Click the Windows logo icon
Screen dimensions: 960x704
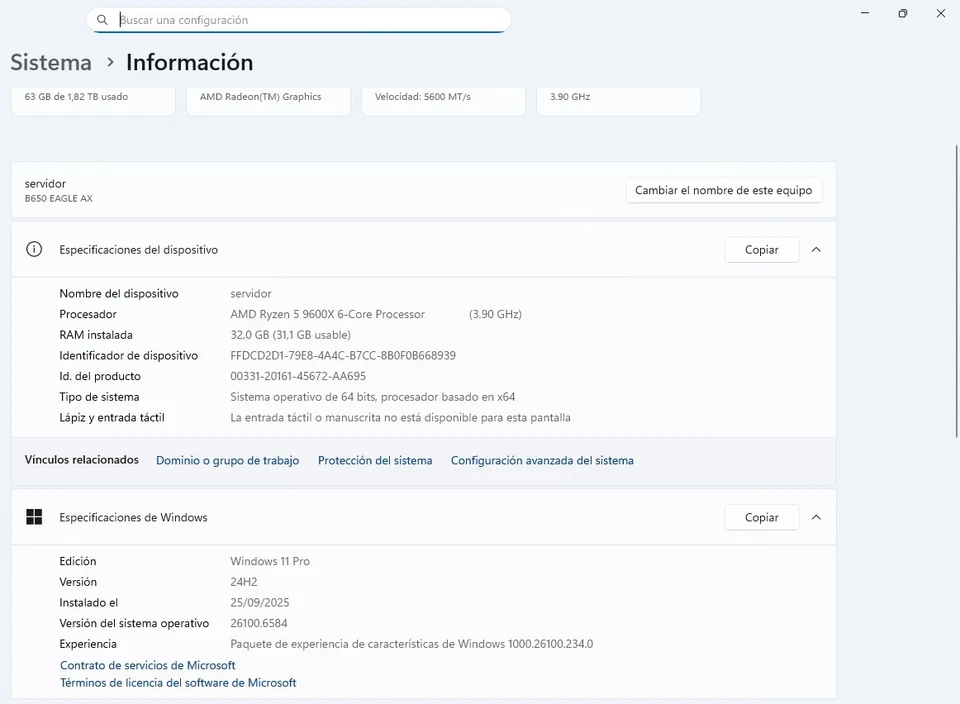coord(34,517)
